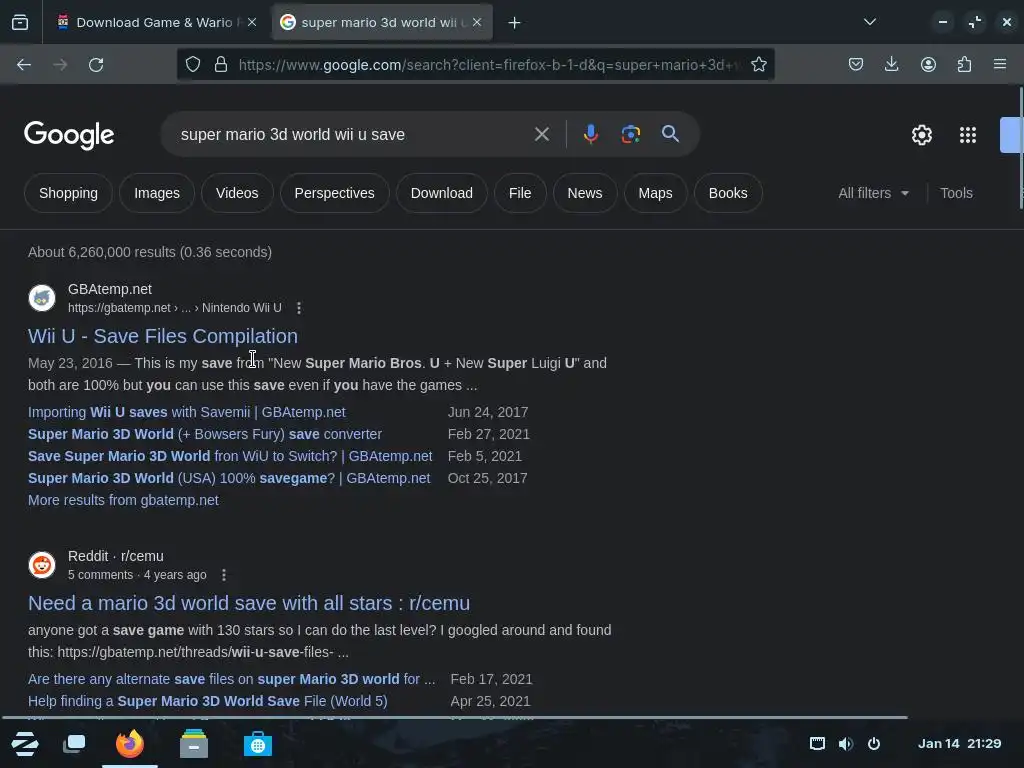
Task: Click the Firefox back arrow
Action: 24,65
